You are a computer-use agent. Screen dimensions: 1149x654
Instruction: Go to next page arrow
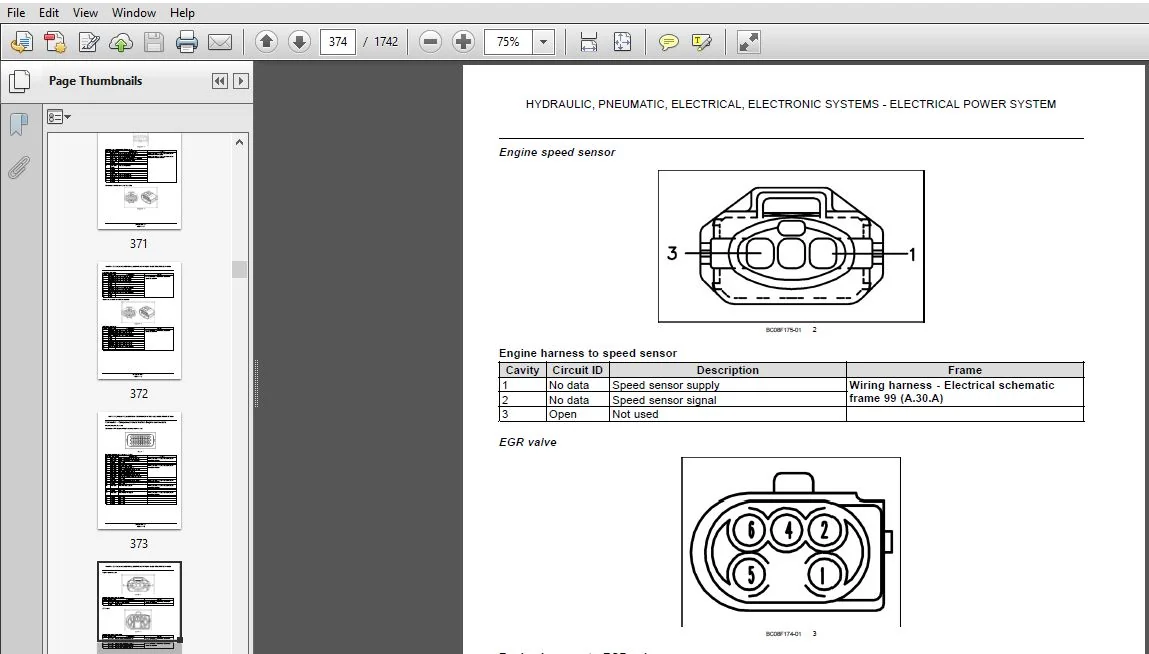pyautogui.click(x=299, y=42)
